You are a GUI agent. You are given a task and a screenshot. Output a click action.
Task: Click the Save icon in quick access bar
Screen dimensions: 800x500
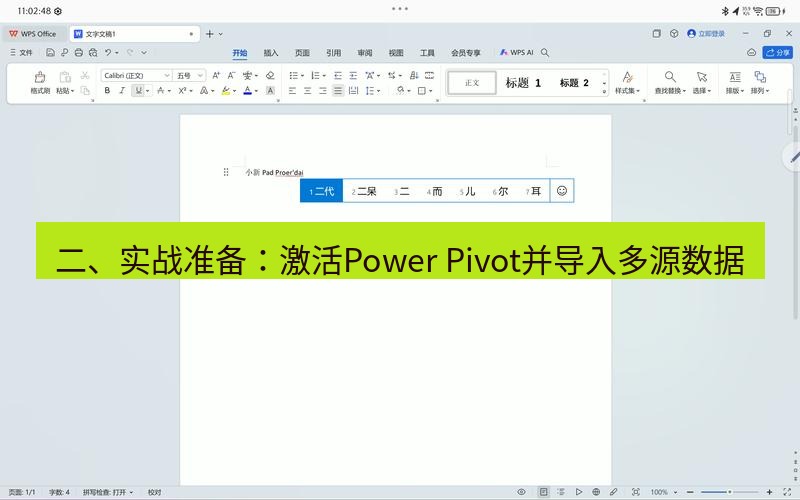pyautogui.click(x=50, y=52)
